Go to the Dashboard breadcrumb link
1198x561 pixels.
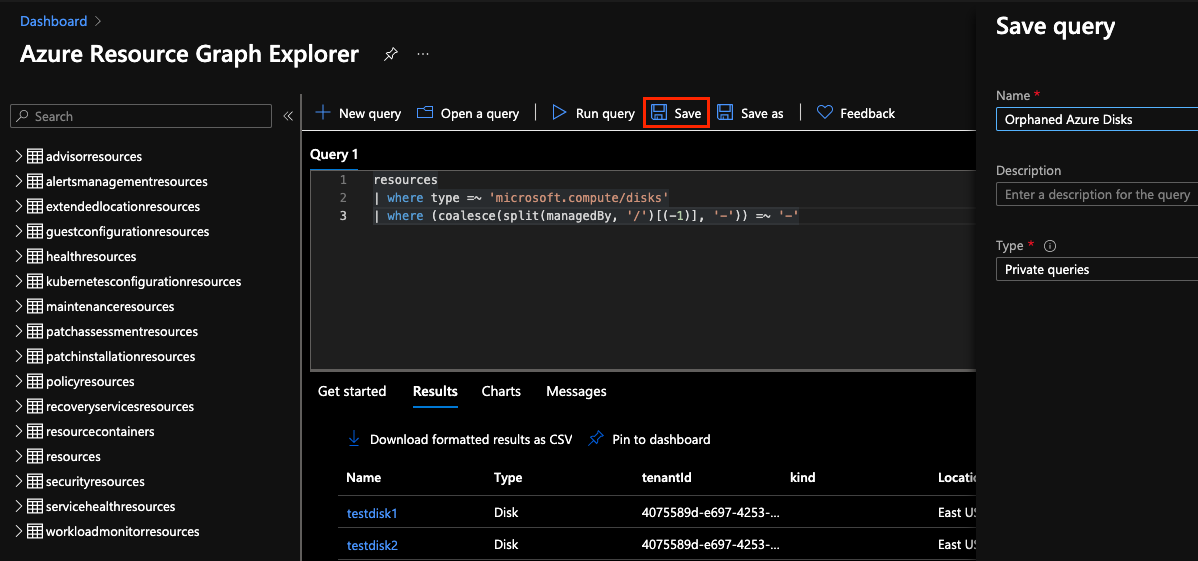click(x=53, y=21)
